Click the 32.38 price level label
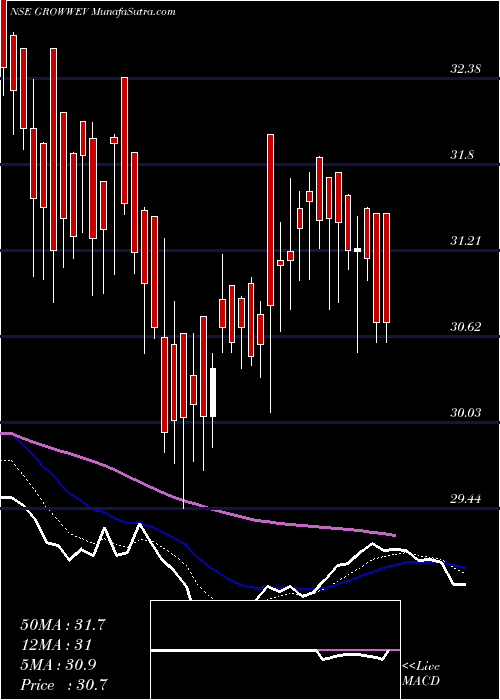500x700 pixels. [x=465, y=69]
